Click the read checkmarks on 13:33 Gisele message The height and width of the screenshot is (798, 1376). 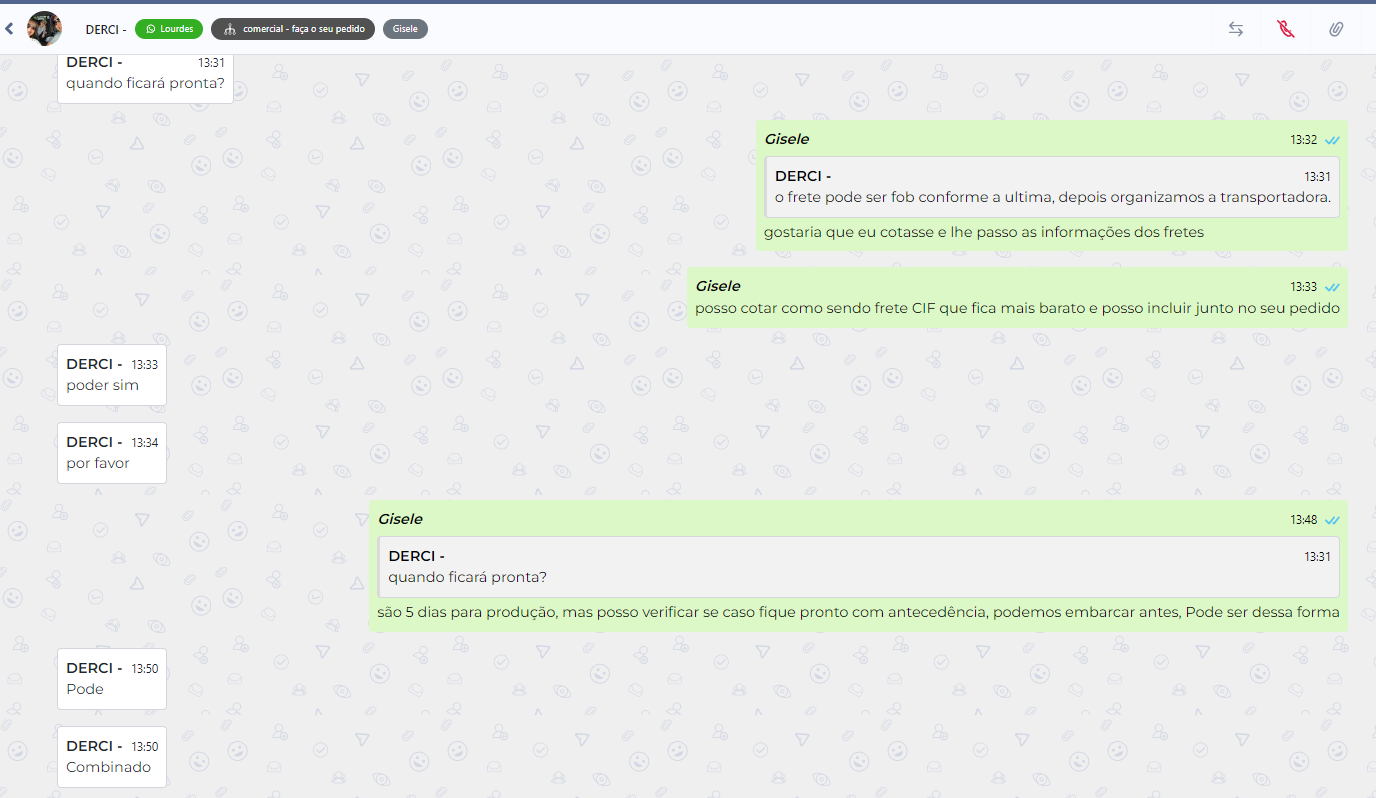[1332, 287]
